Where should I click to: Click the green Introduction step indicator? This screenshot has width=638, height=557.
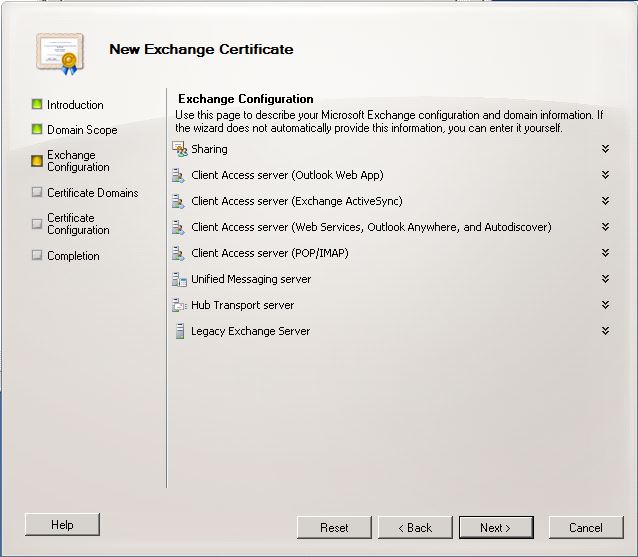click(37, 104)
